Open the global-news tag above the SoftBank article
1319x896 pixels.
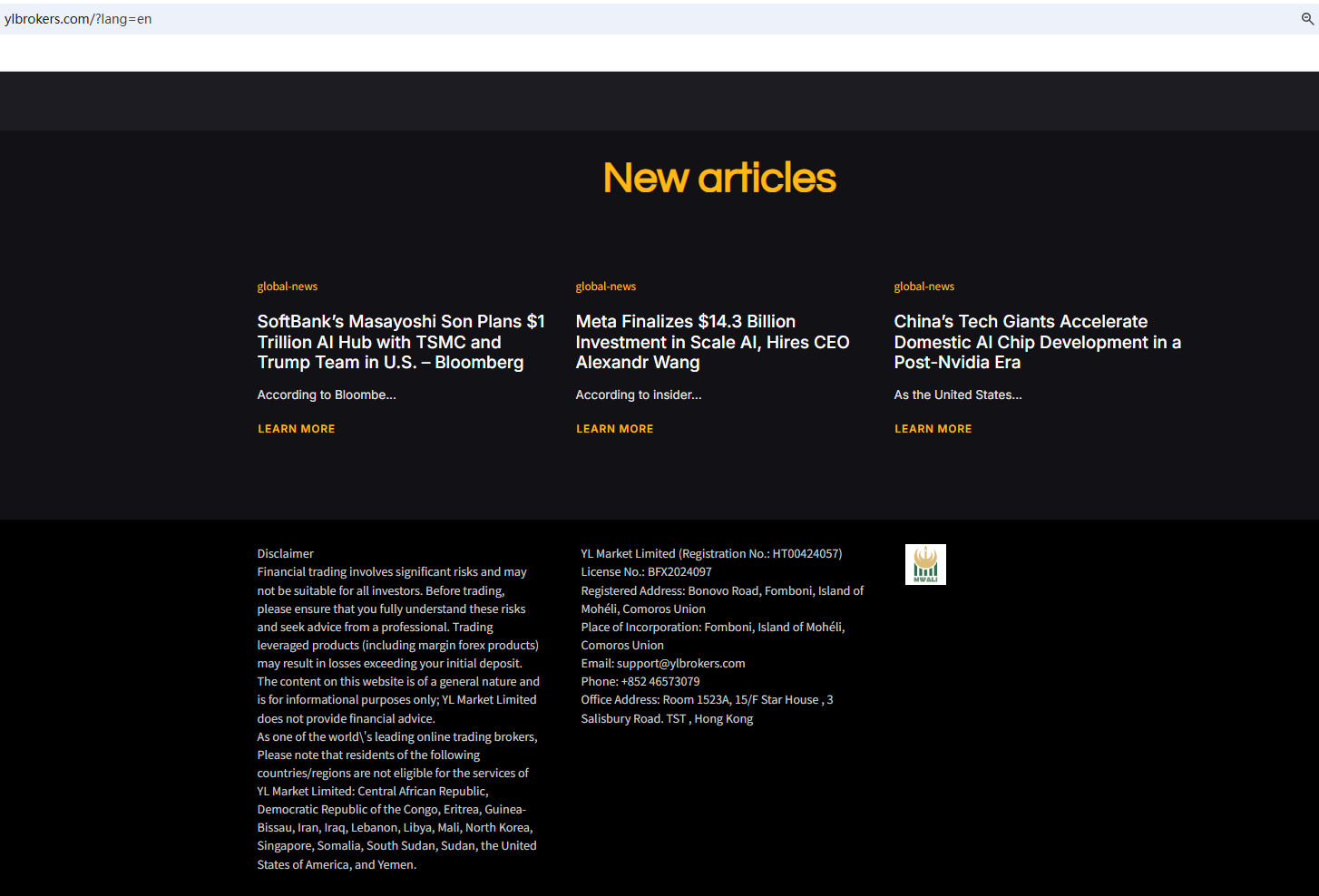(288, 287)
